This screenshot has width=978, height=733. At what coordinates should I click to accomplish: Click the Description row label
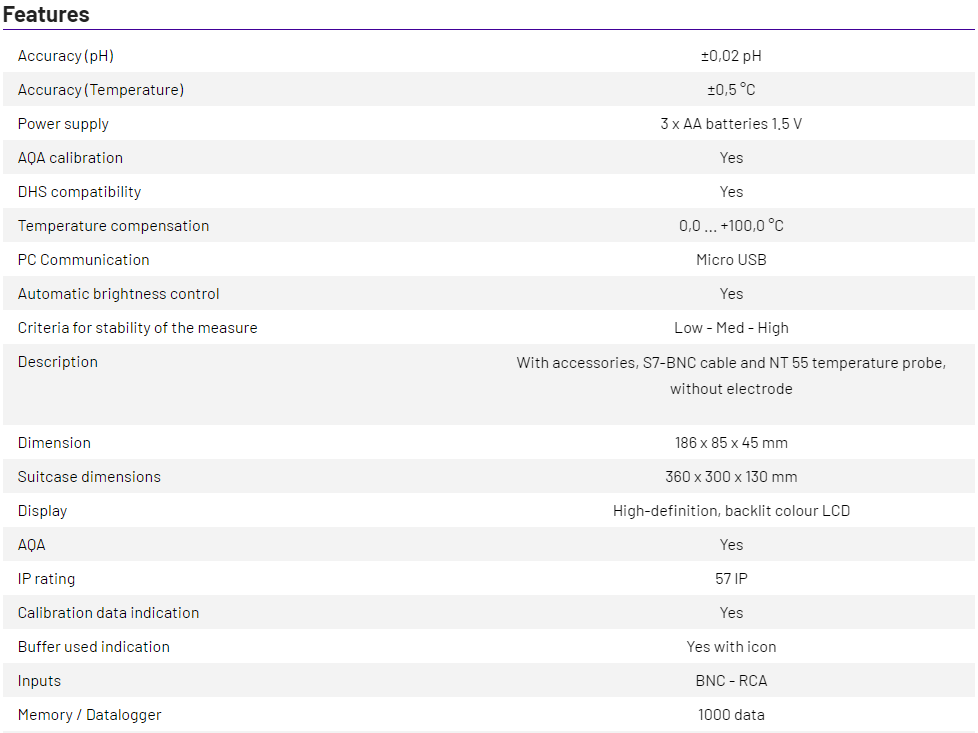coord(58,362)
